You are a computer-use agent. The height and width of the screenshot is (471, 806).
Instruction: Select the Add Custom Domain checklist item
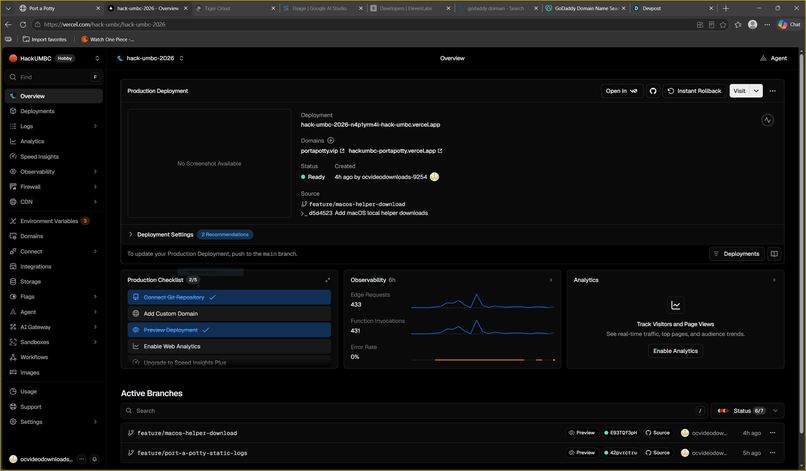(x=229, y=314)
